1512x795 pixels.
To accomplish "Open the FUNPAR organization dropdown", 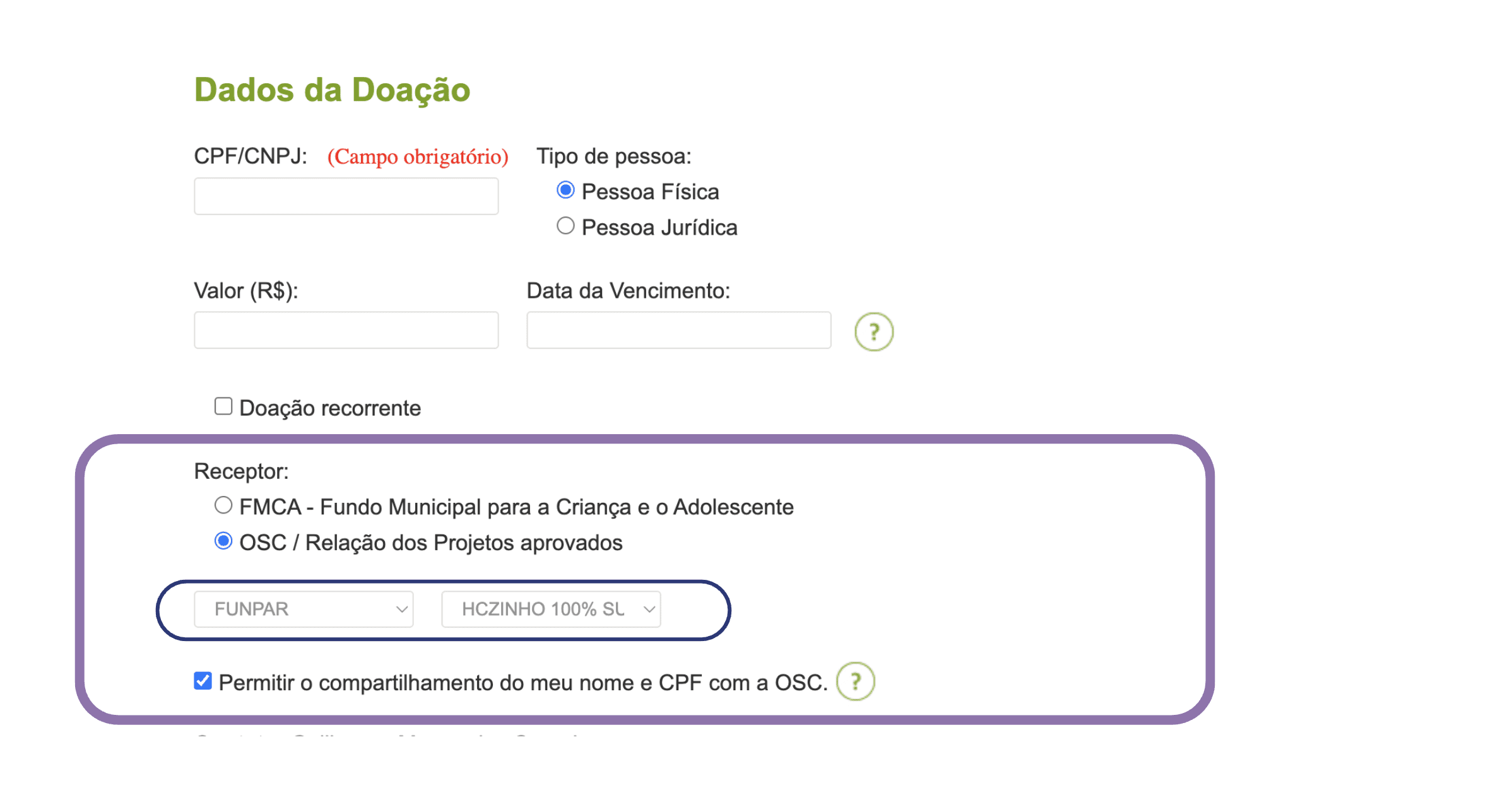I will (304, 609).
